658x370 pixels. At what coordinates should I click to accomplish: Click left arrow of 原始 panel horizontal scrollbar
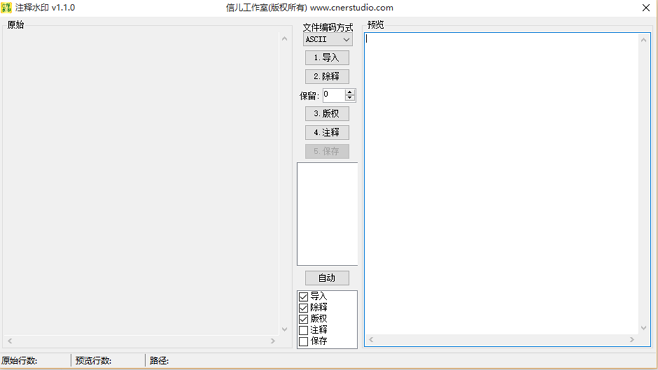(x=10, y=341)
